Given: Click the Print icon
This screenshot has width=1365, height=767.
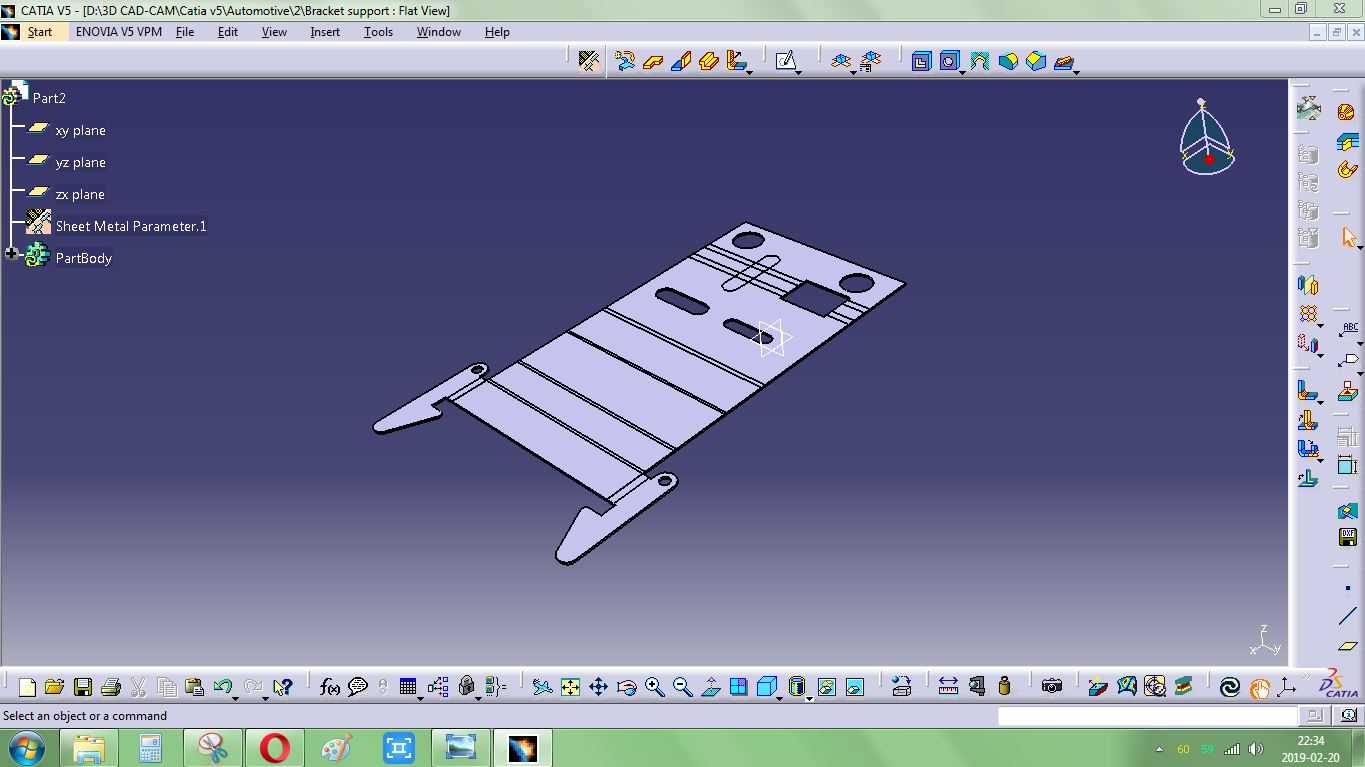Looking at the screenshot, I should coord(111,687).
